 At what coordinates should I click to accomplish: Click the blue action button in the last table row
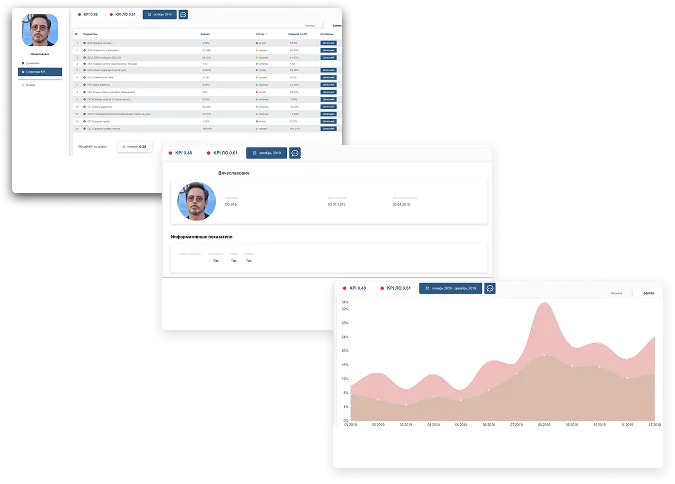(328, 128)
